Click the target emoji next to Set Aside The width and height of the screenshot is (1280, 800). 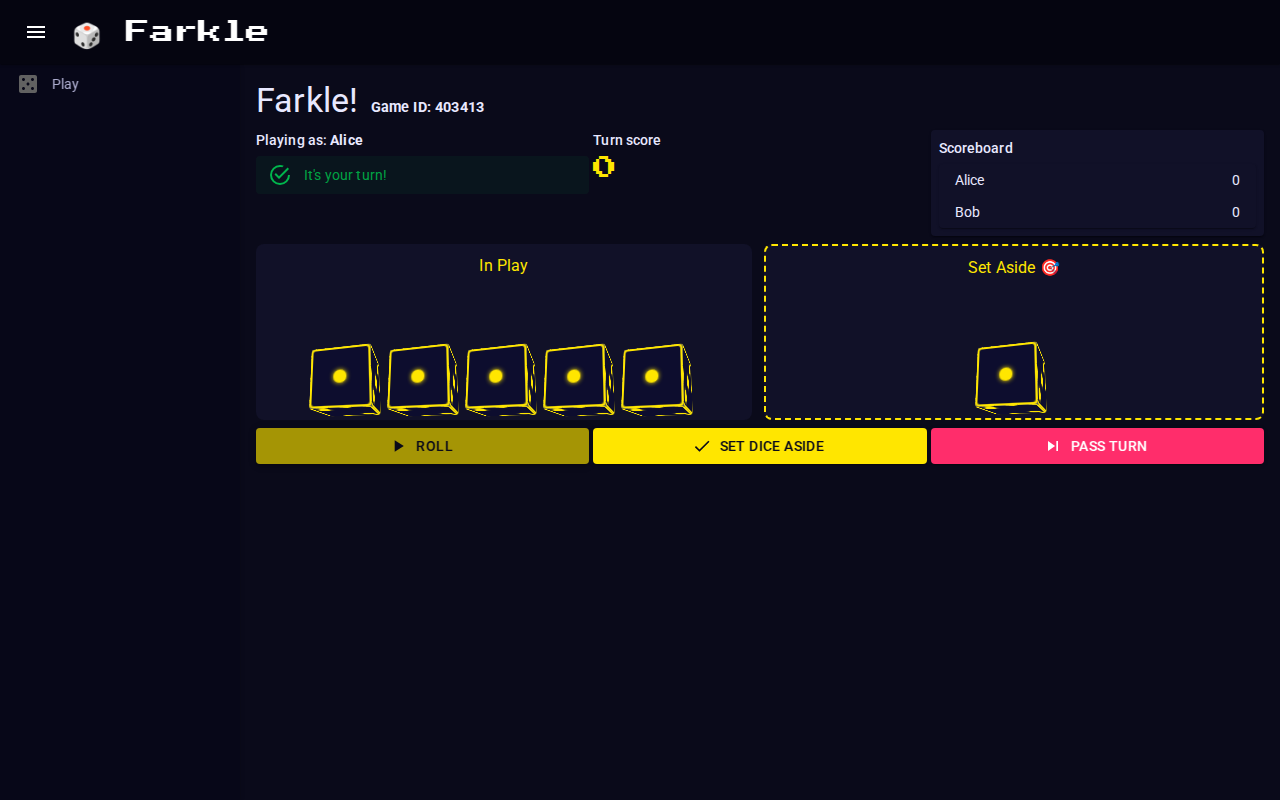pos(1050,267)
